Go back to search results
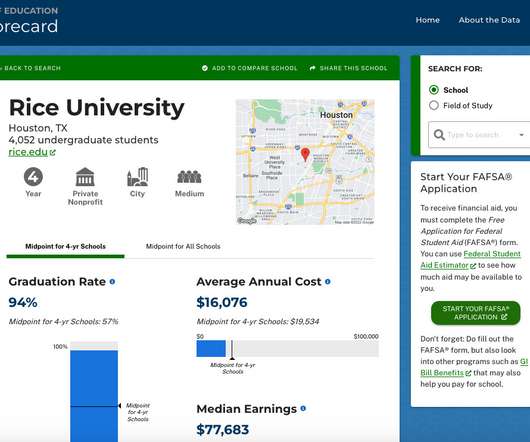This screenshot has height=442, width=530. [30, 68]
